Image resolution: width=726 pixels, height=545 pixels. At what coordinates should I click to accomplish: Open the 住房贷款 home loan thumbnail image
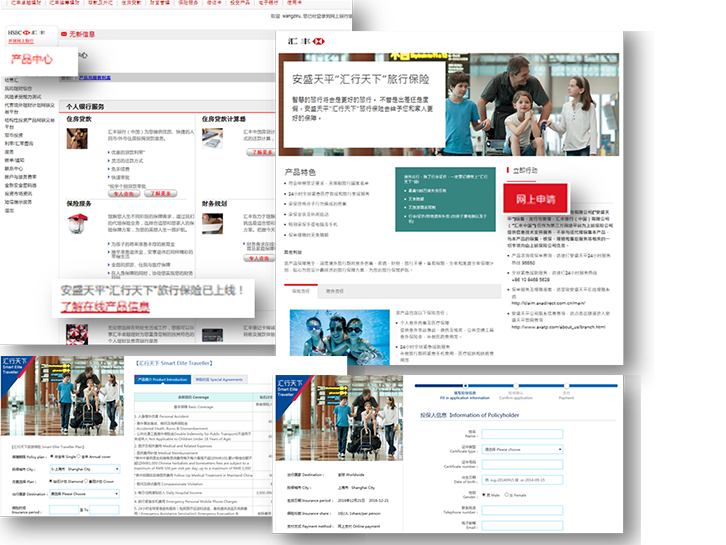click(x=77, y=139)
